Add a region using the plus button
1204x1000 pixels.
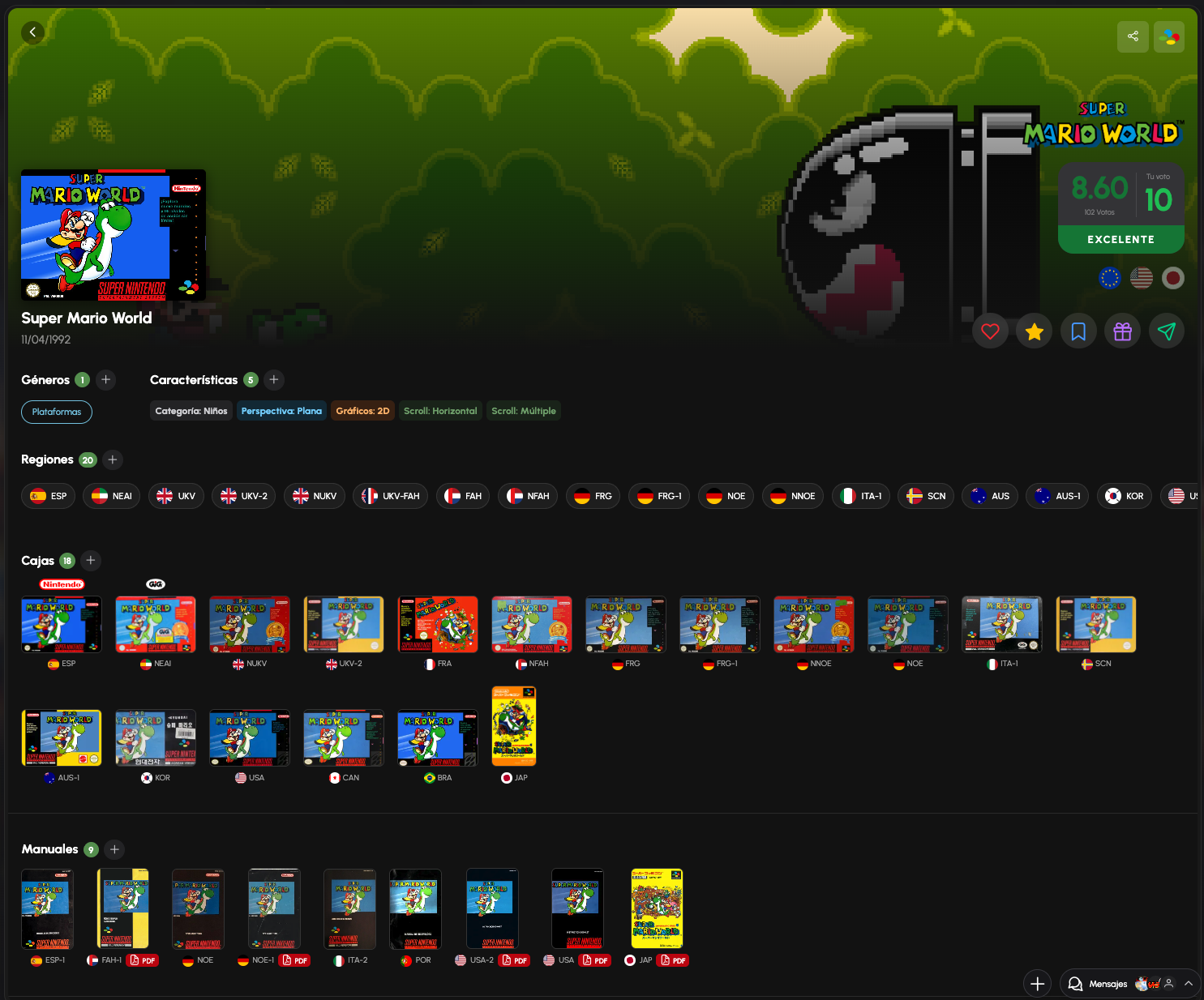[113, 459]
